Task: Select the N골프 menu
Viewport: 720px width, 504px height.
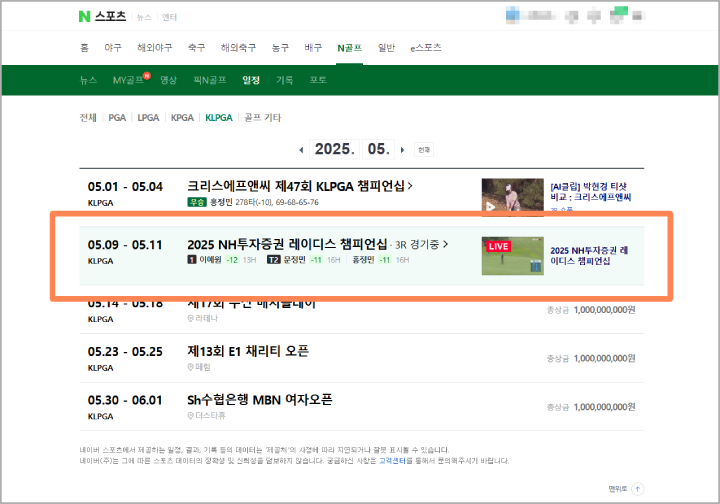Action: [349, 48]
